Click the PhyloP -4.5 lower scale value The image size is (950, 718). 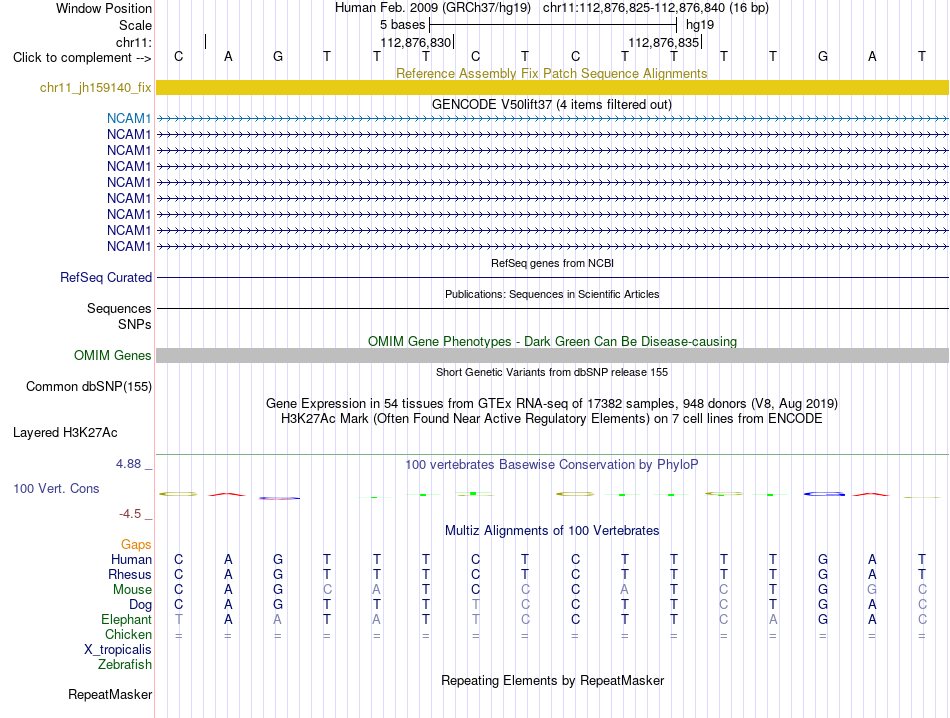pyautogui.click(x=130, y=514)
